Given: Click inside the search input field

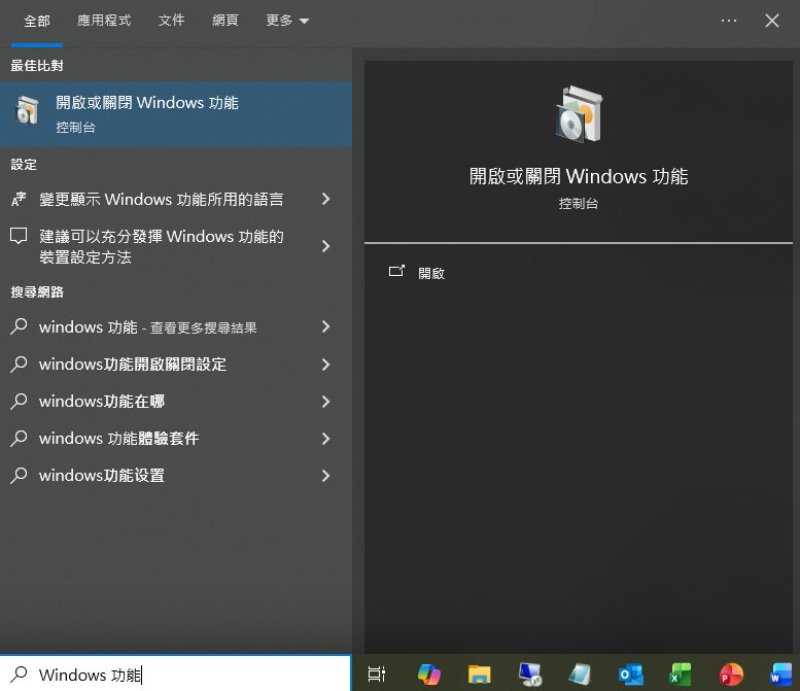Looking at the screenshot, I should (x=176, y=675).
